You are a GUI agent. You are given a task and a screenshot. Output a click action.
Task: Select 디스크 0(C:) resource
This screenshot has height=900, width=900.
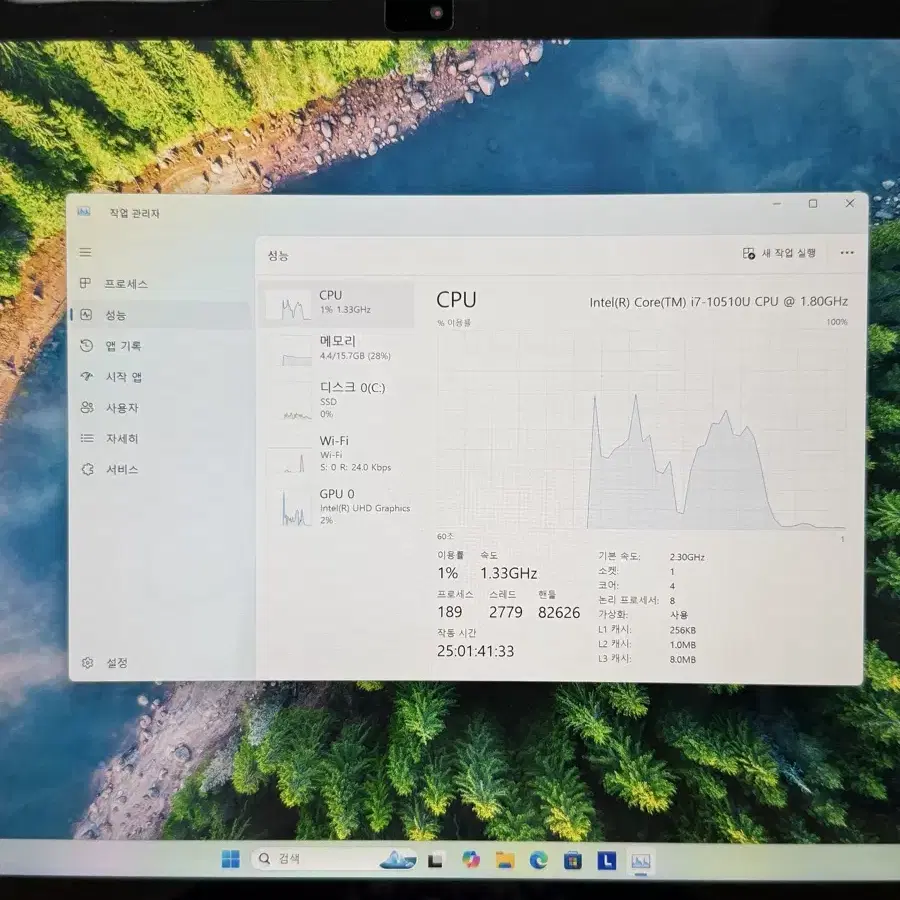tap(337, 400)
